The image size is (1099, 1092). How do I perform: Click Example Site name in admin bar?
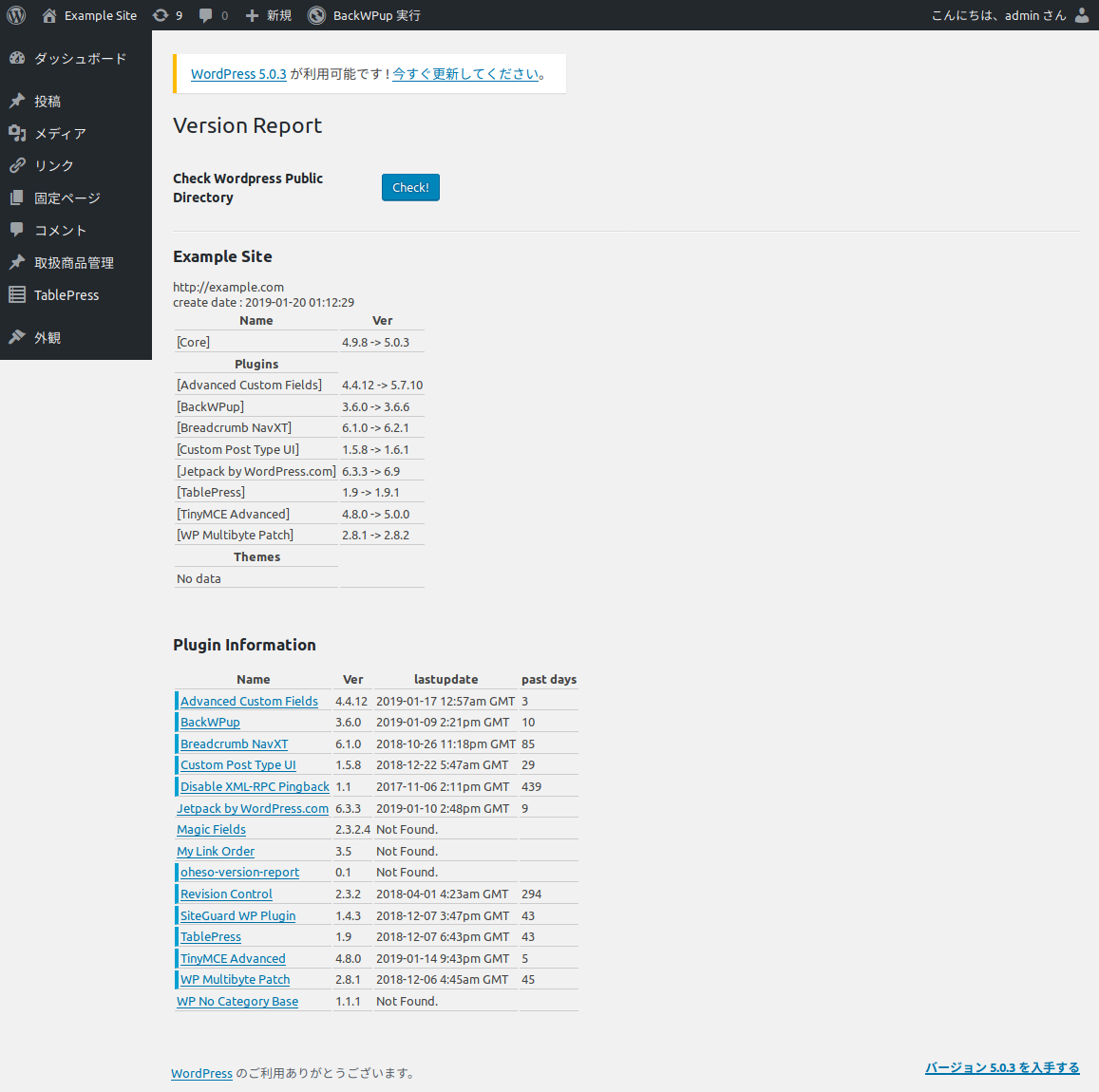pyautogui.click(x=101, y=15)
